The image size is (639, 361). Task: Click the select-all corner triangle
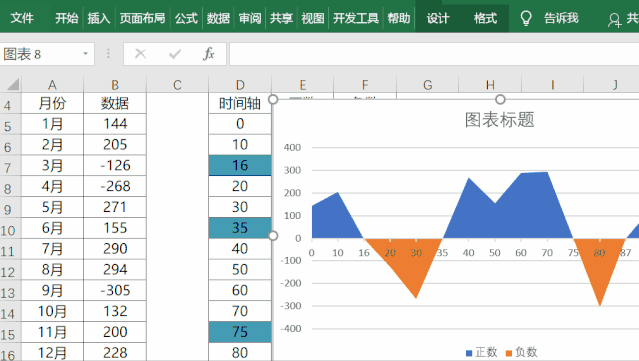coord(13,84)
